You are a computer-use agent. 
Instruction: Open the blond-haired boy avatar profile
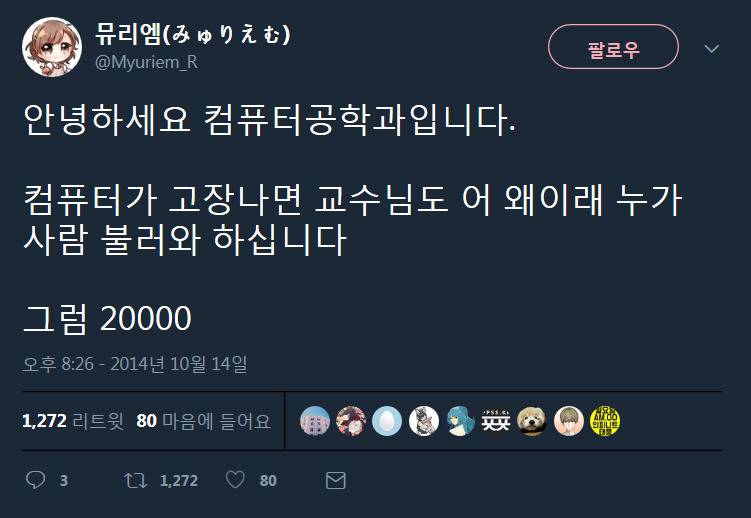pyautogui.click(x=569, y=421)
